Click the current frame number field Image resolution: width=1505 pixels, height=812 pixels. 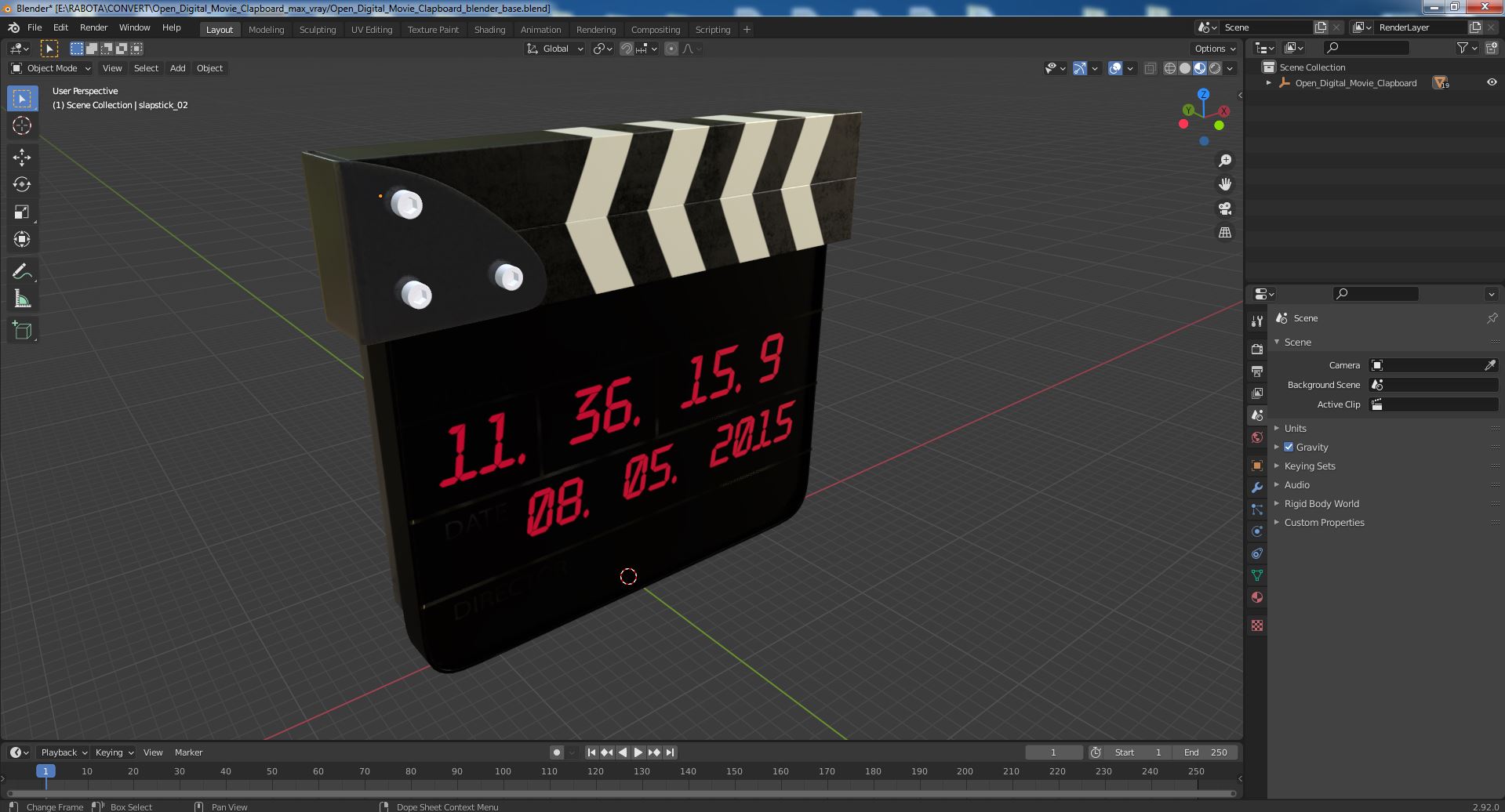[x=1053, y=752]
